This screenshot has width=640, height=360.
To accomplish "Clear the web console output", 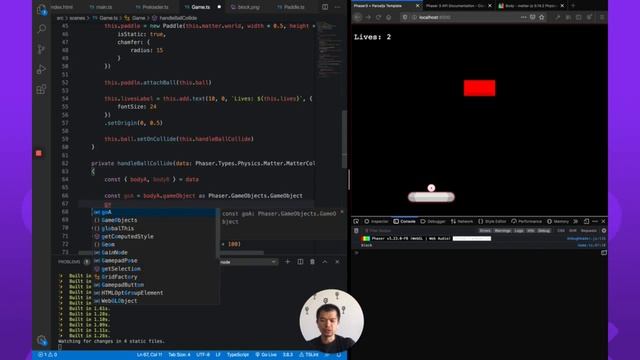I will 356,231.
